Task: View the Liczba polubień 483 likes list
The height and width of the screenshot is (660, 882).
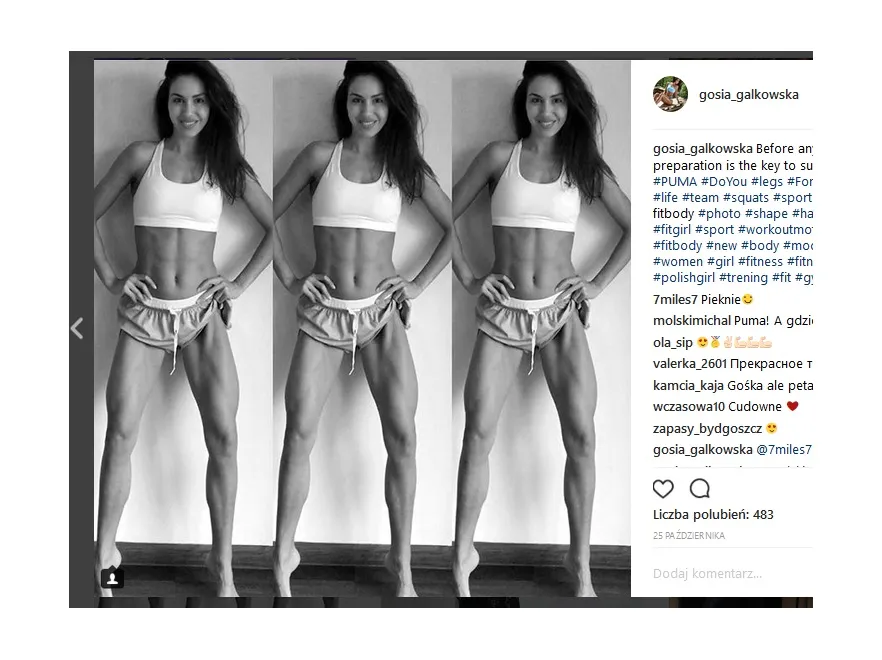Action: [x=713, y=515]
